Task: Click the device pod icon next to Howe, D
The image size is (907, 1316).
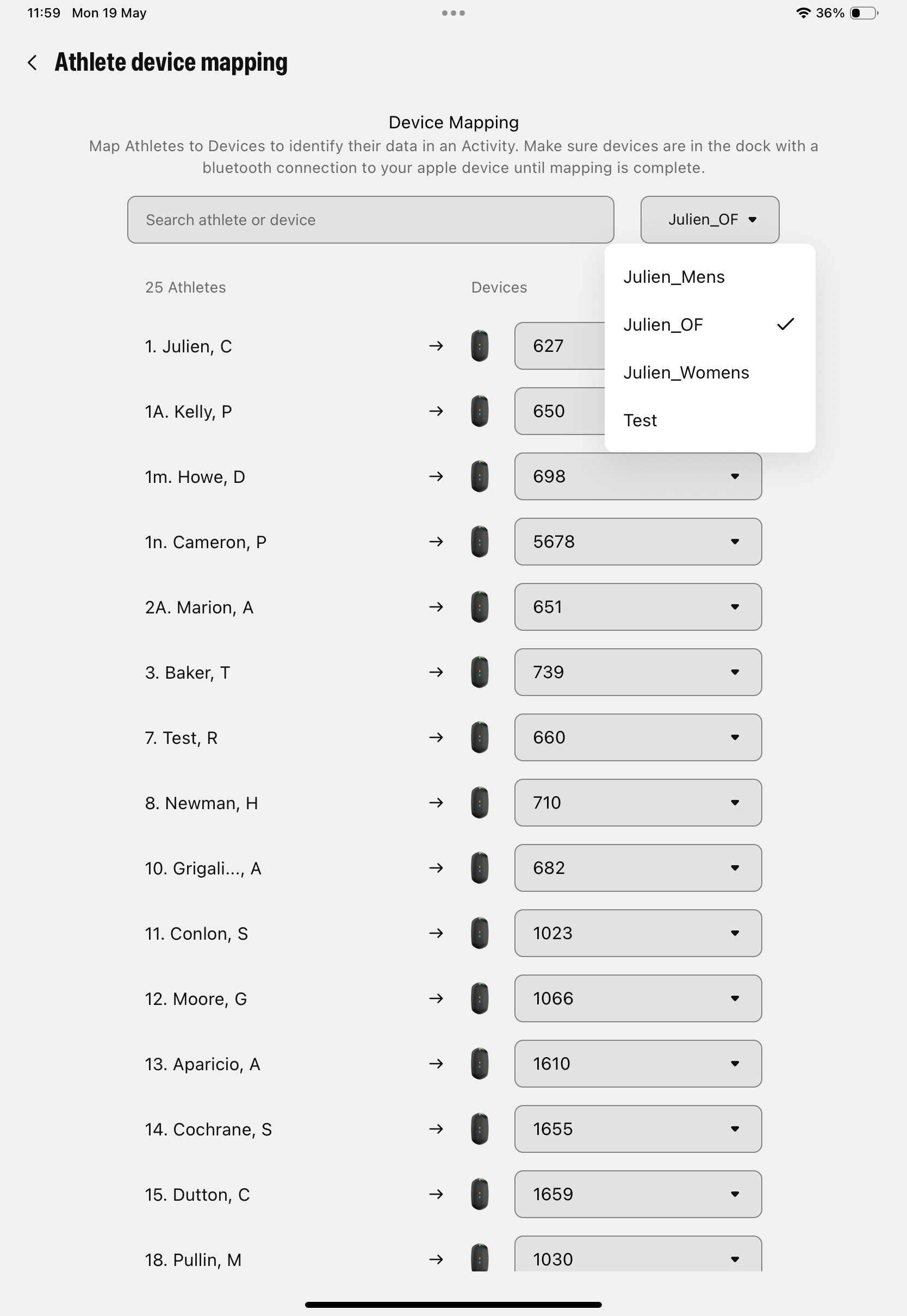Action: tap(480, 477)
